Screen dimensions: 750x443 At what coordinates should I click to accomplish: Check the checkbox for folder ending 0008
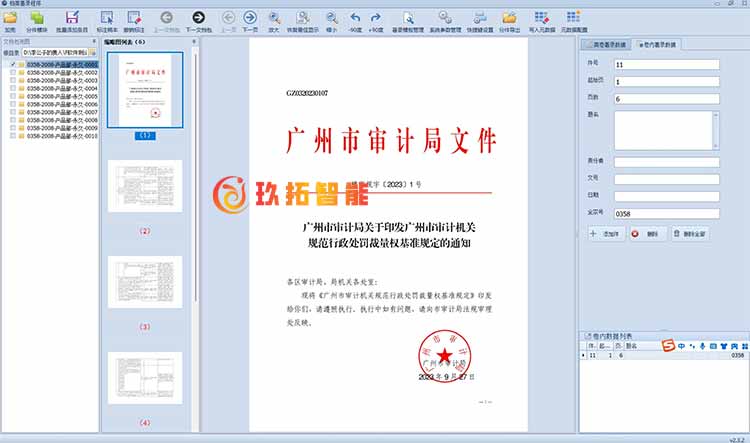pyautogui.click(x=13, y=120)
